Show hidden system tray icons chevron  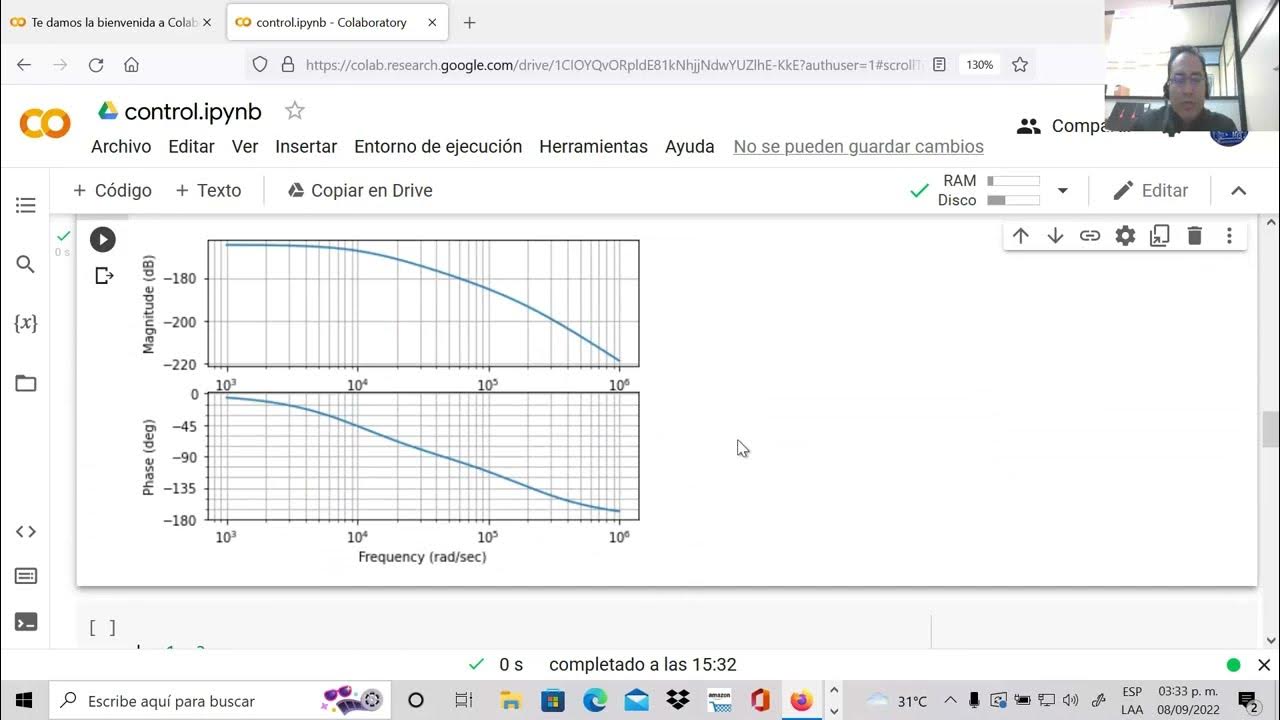[x=950, y=700]
